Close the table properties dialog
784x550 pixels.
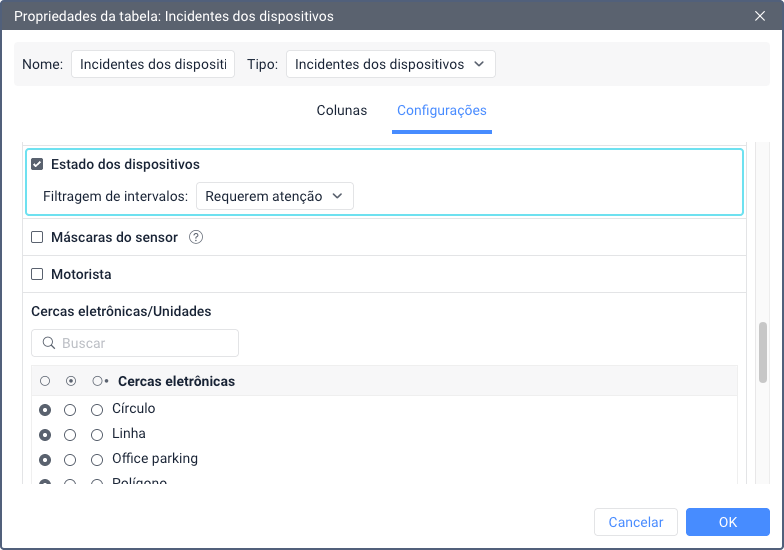759,16
